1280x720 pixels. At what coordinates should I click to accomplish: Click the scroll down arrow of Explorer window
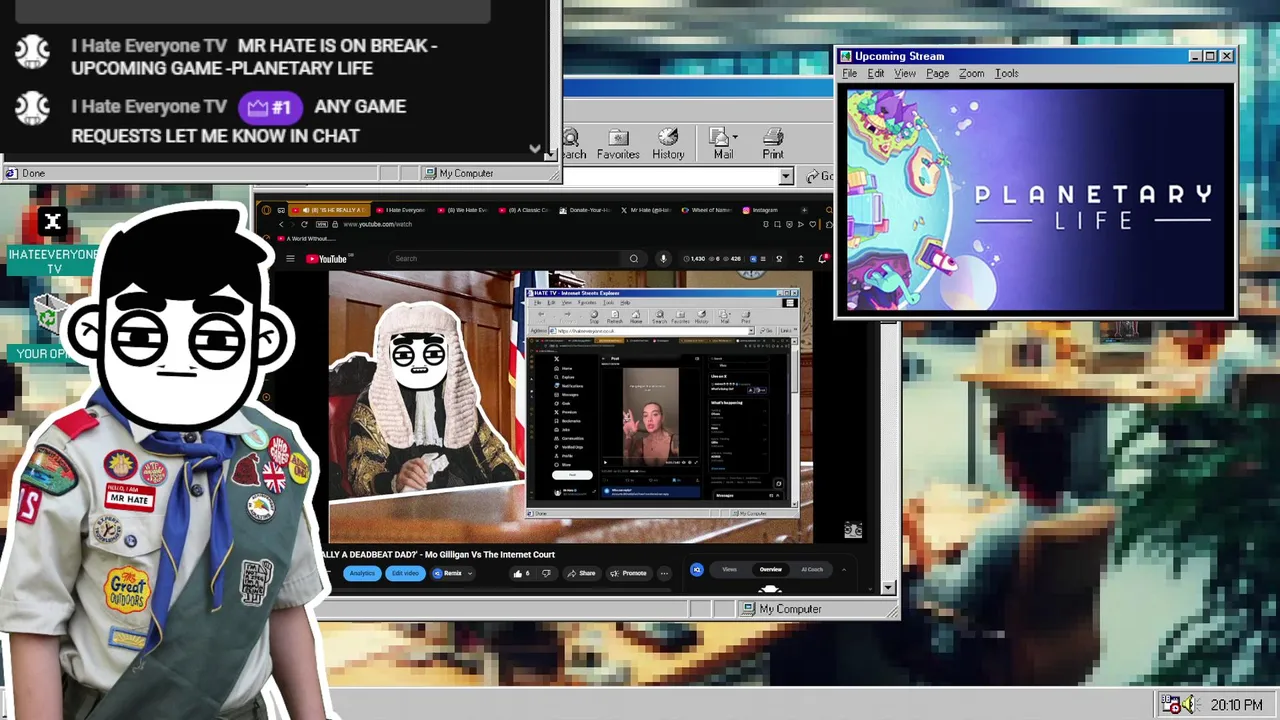pyautogui.click(x=889, y=588)
